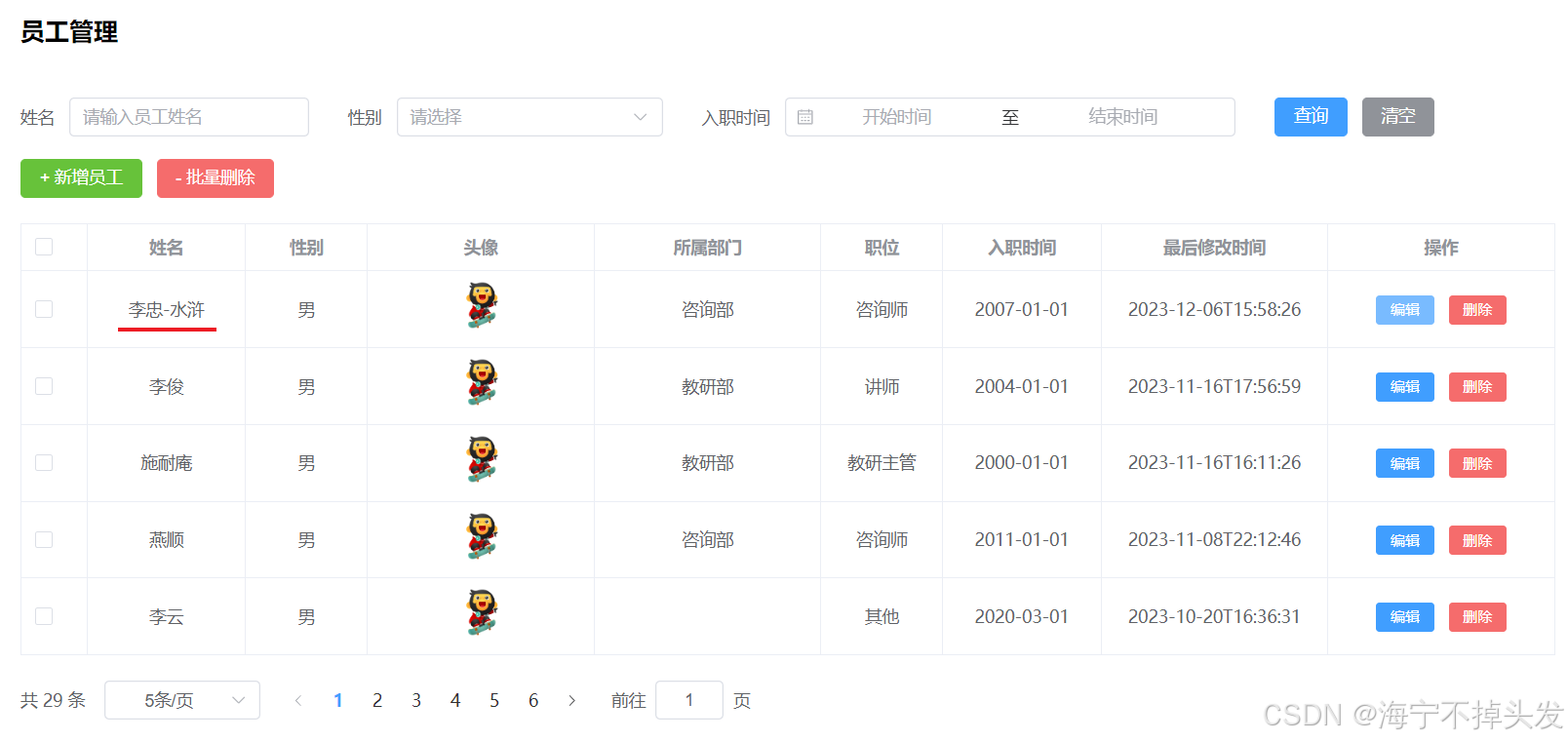Click the 开始时间 start date field
Image resolution: width=1568 pixels, height=742 pixels.
[x=896, y=117]
